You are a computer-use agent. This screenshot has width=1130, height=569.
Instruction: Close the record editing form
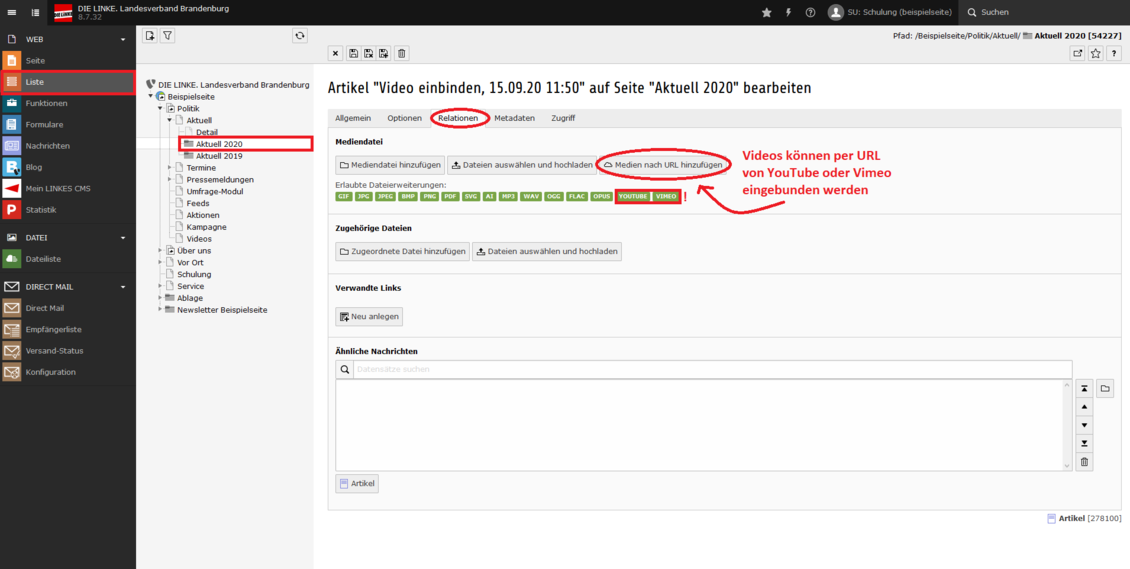pyautogui.click(x=335, y=53)
